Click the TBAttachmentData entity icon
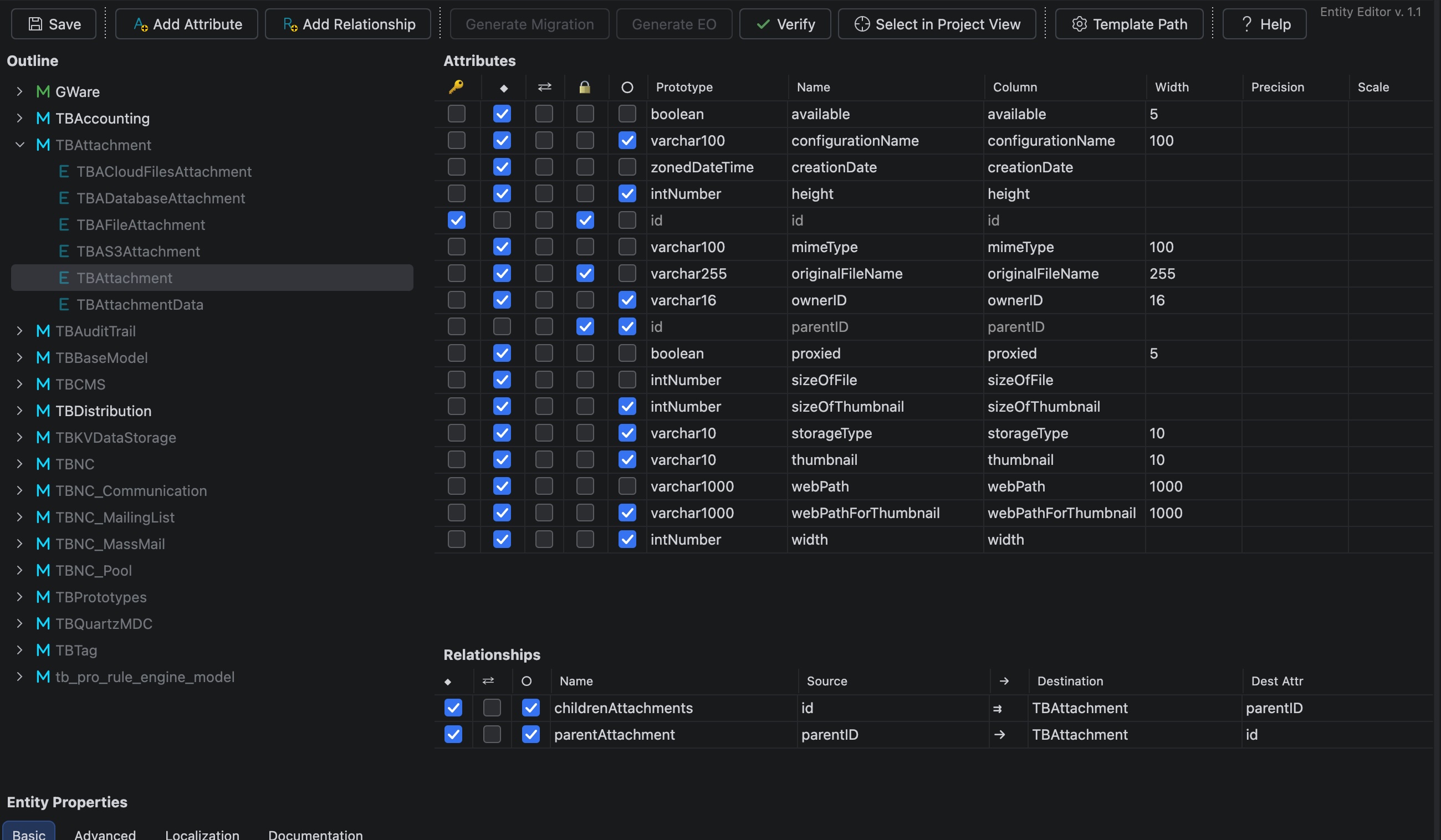This screenshot has height=840, width=1441. [x=64, y=305]
